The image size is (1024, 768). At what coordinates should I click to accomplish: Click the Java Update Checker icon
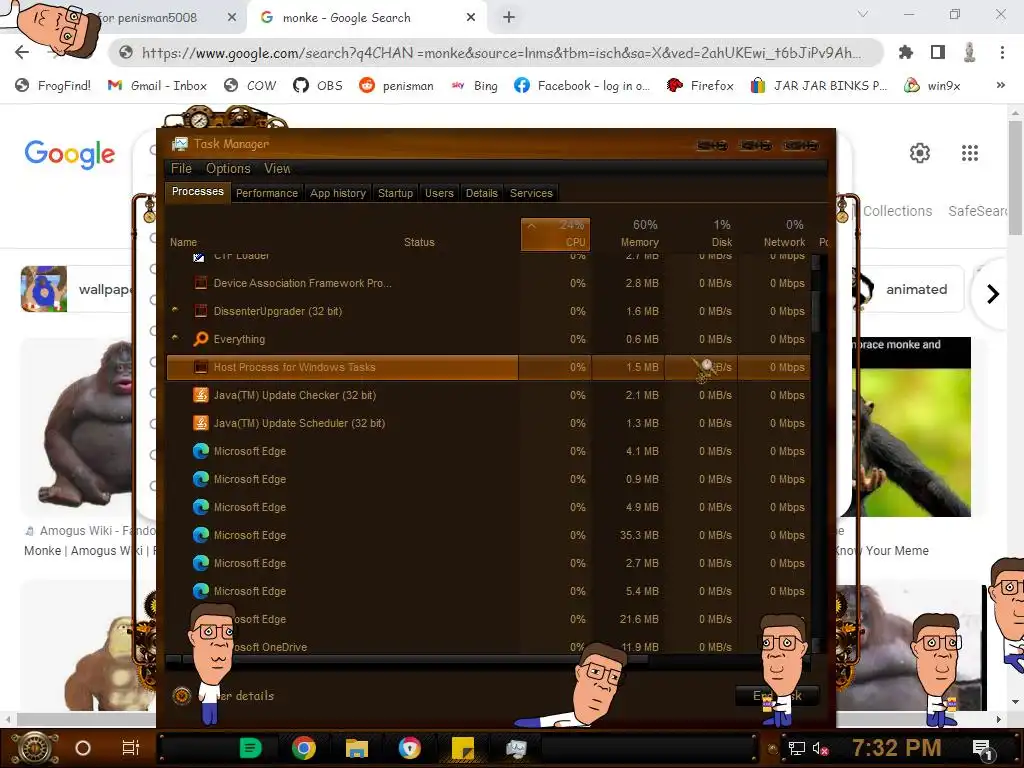[x=200, y=395]
